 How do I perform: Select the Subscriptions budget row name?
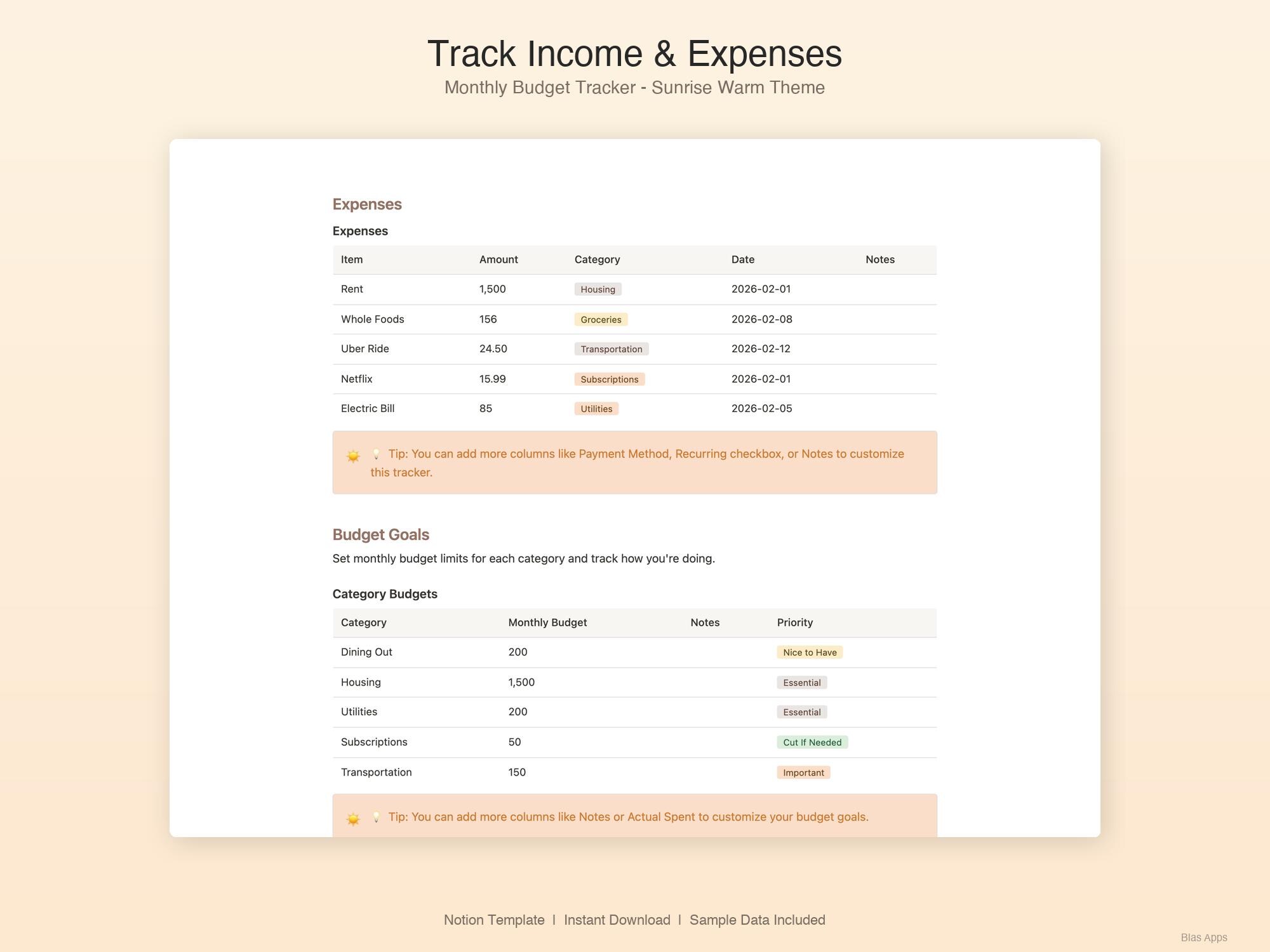click(x=374, y=742)
